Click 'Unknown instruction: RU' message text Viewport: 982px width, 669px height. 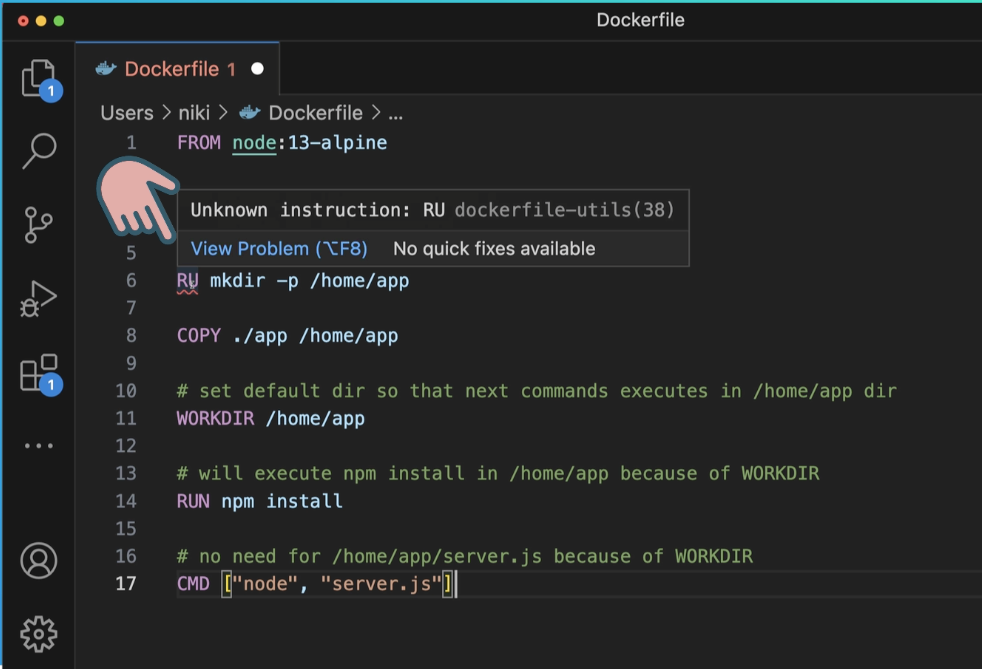click(x=318, y=210)
